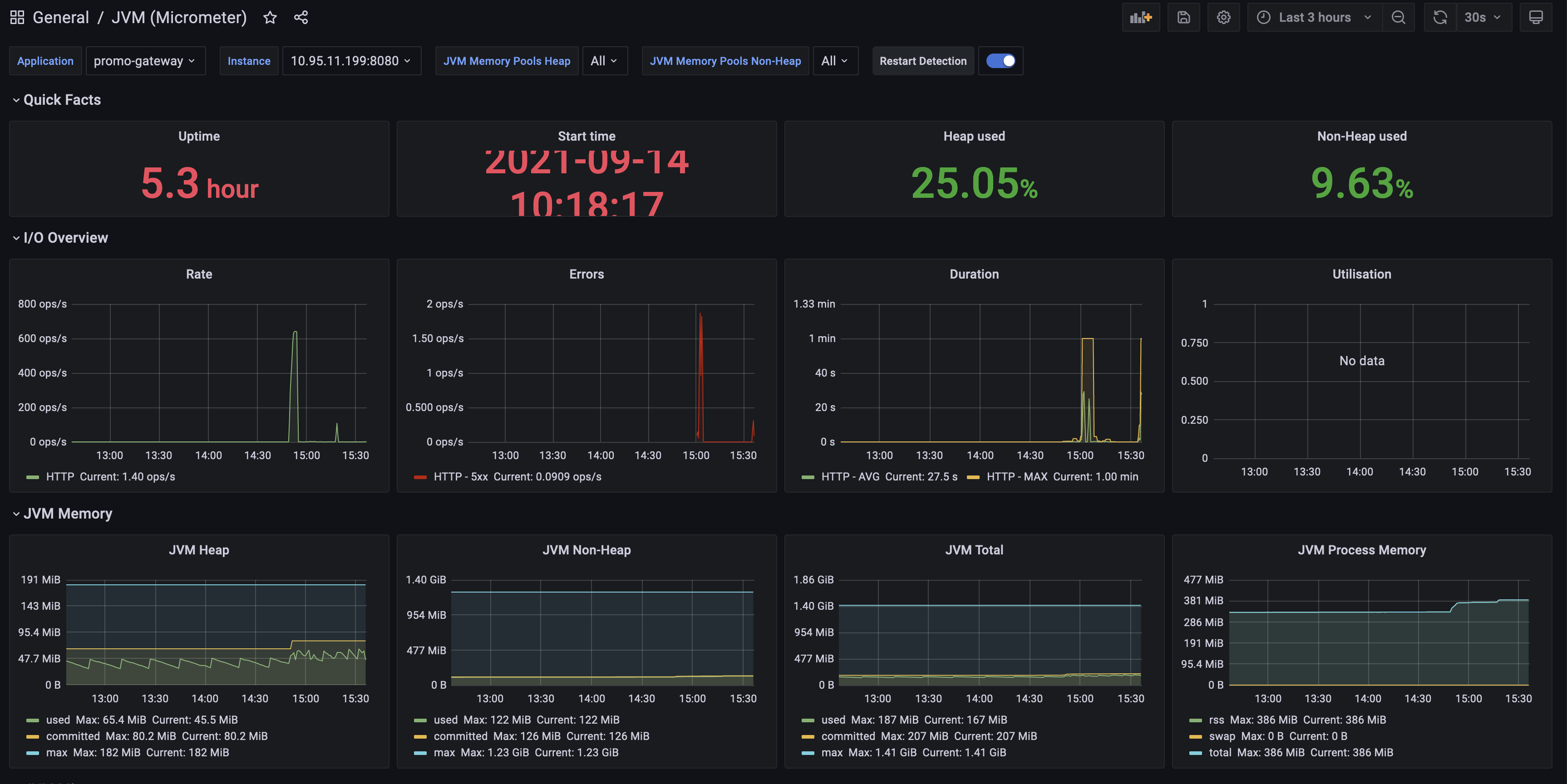Open the Errors panel title menu
Screen dimensions: 1567x784
(x=586, y=274)
